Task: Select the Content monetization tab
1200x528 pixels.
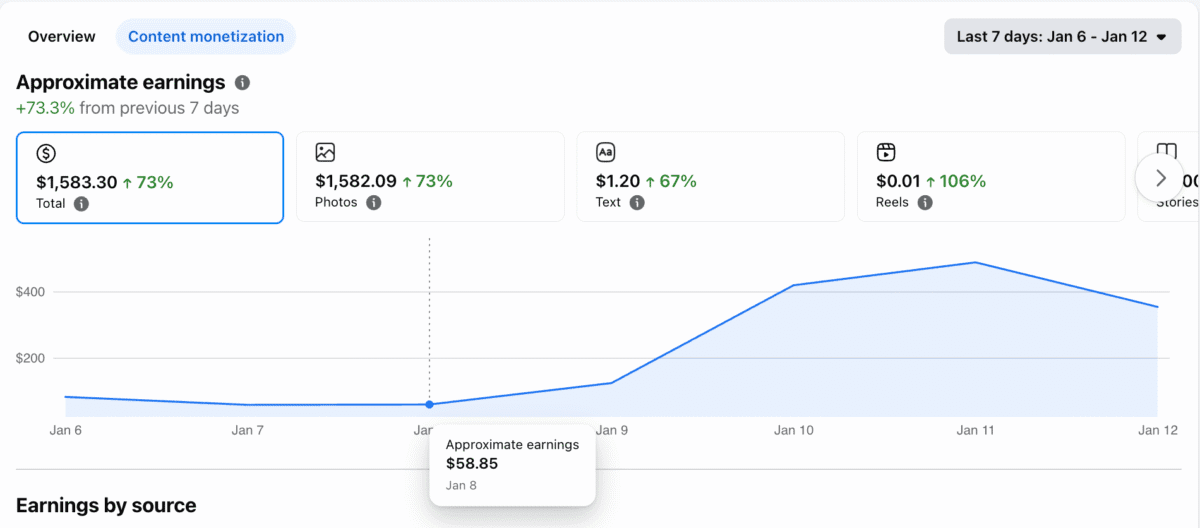Action: 206,37
